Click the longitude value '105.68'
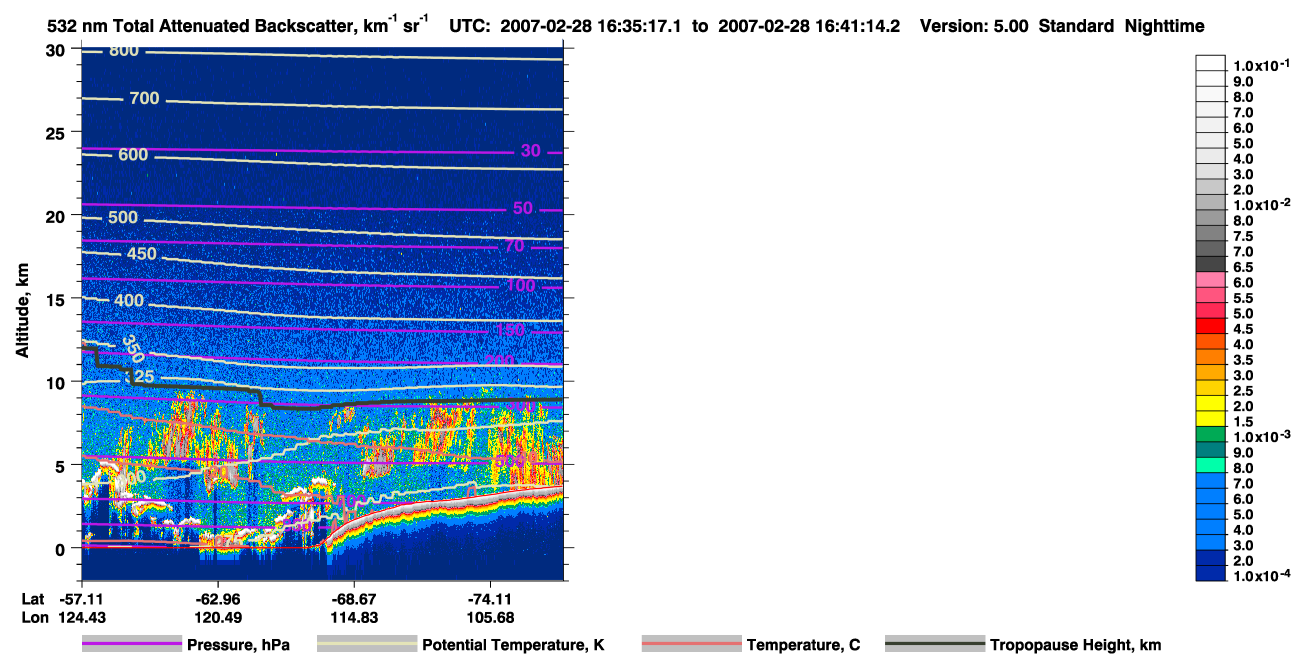Screen dimensions: 1300x667 (x=490, y=618)
